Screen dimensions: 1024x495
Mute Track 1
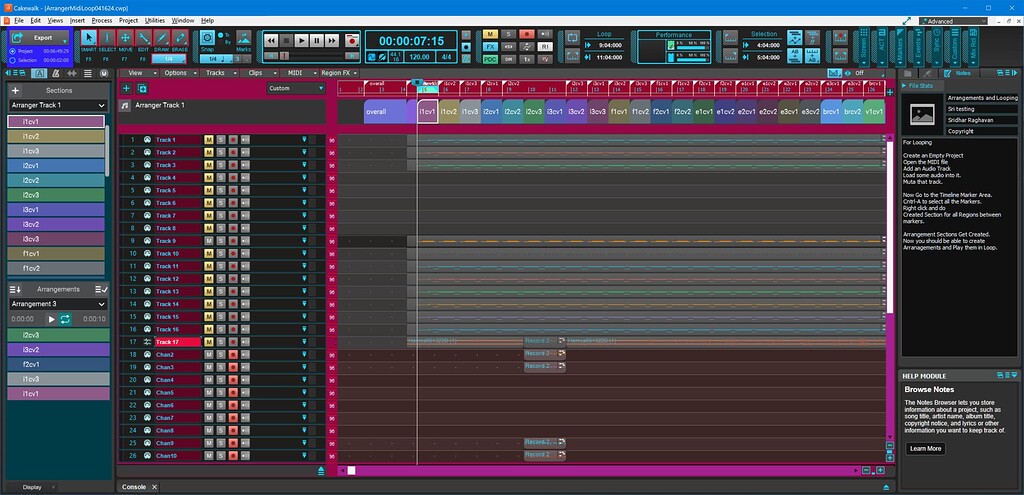pos(209,140)
